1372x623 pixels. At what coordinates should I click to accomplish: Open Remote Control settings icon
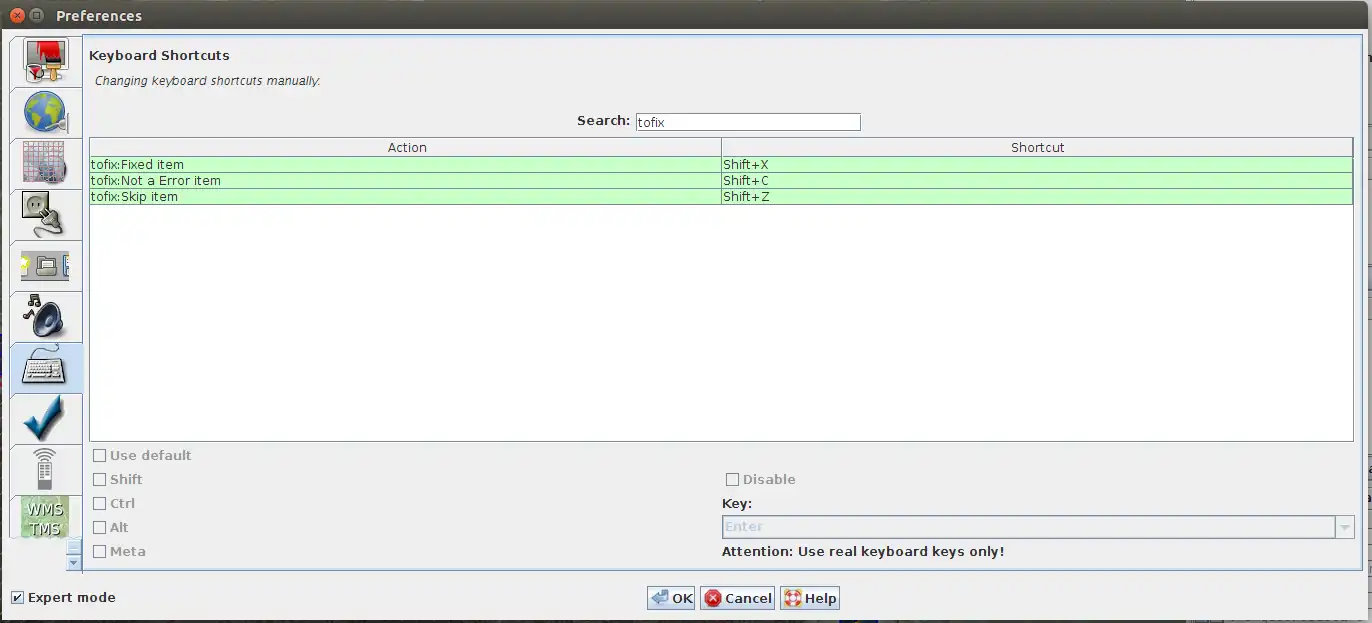tap(45, 469)
